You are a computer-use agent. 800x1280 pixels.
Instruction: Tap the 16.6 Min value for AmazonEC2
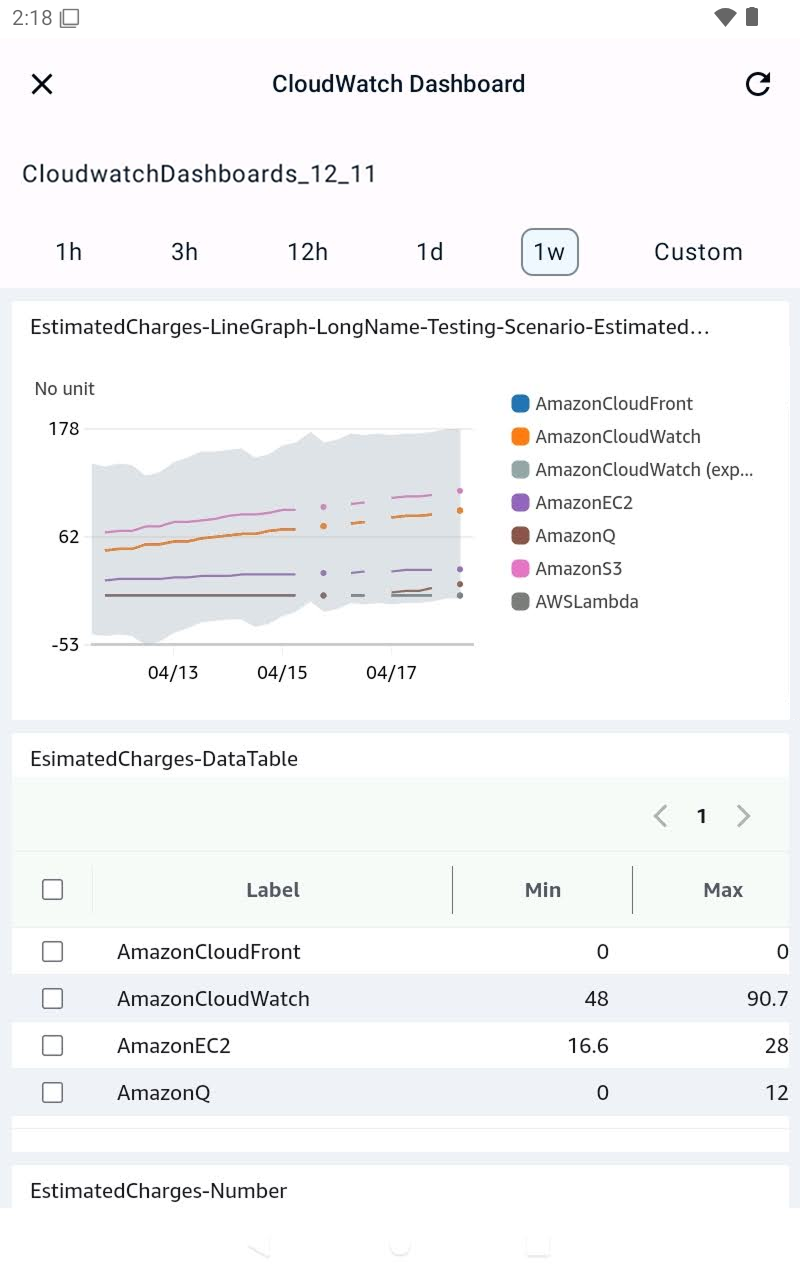point(588,1046)
